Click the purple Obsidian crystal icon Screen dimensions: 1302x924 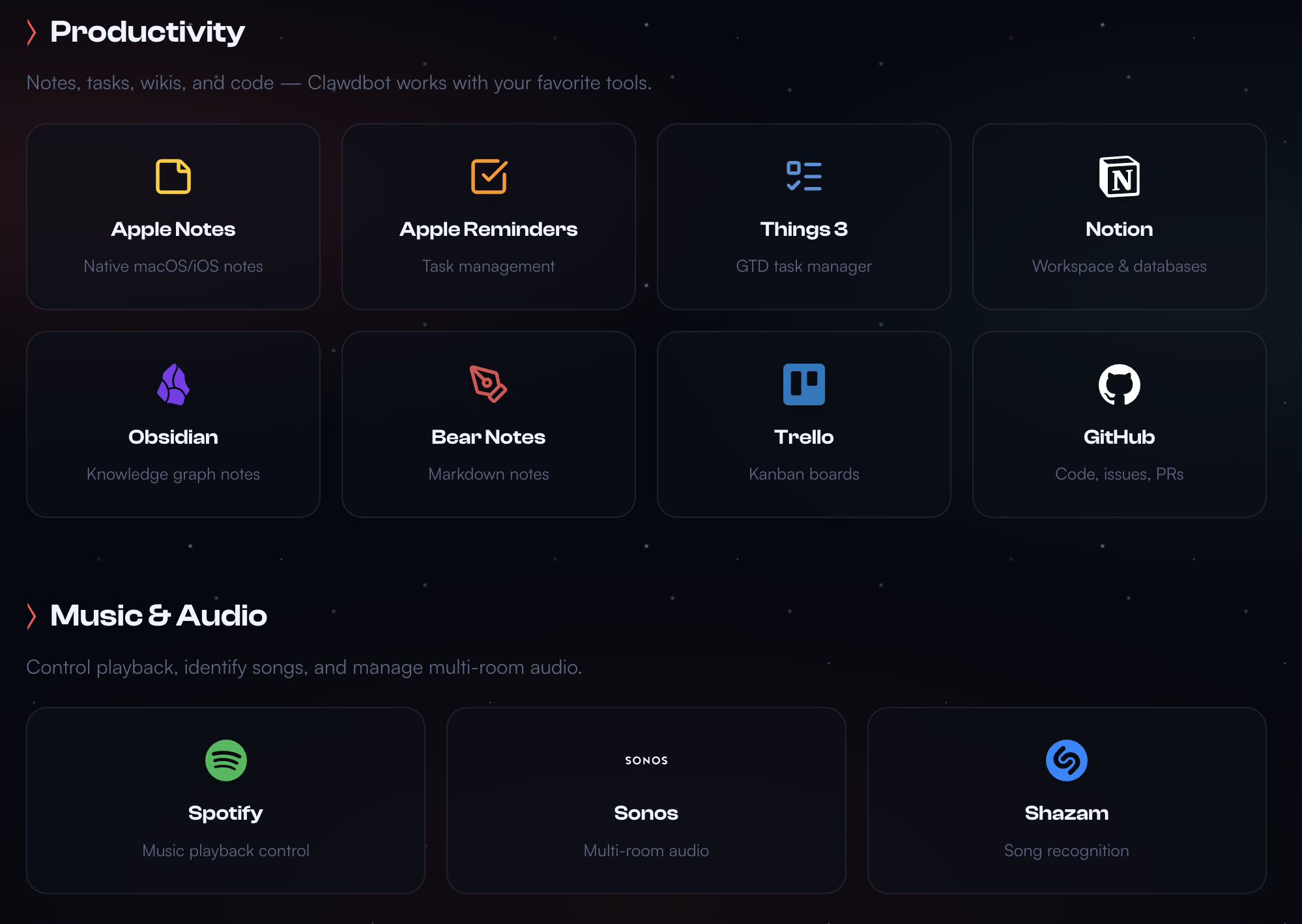click(173, 384)
